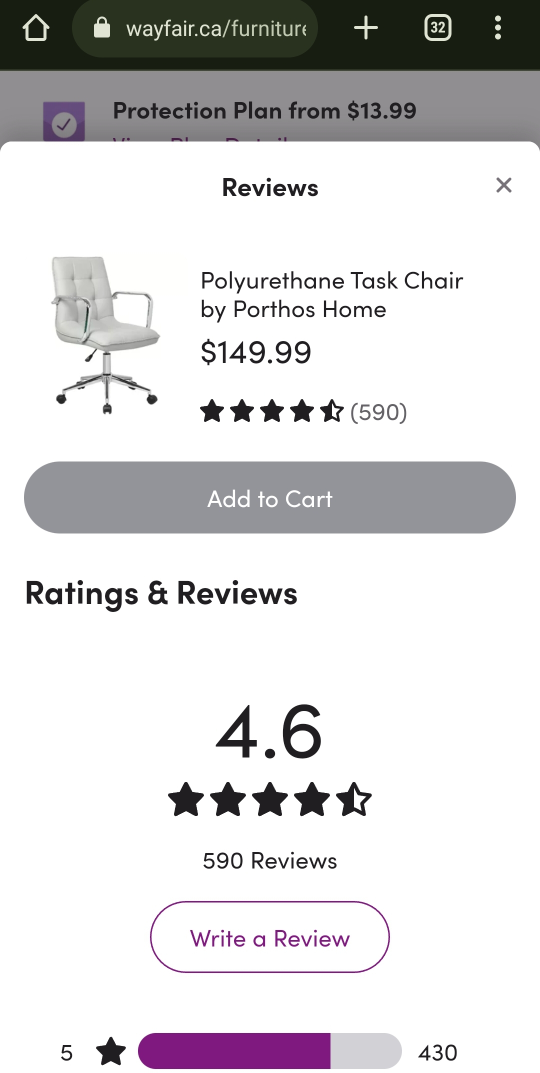The height and width of the screenshot is (1073, 540).
Task: Click the purple 5-star rating bar
Action: [x=270, y=1051]
